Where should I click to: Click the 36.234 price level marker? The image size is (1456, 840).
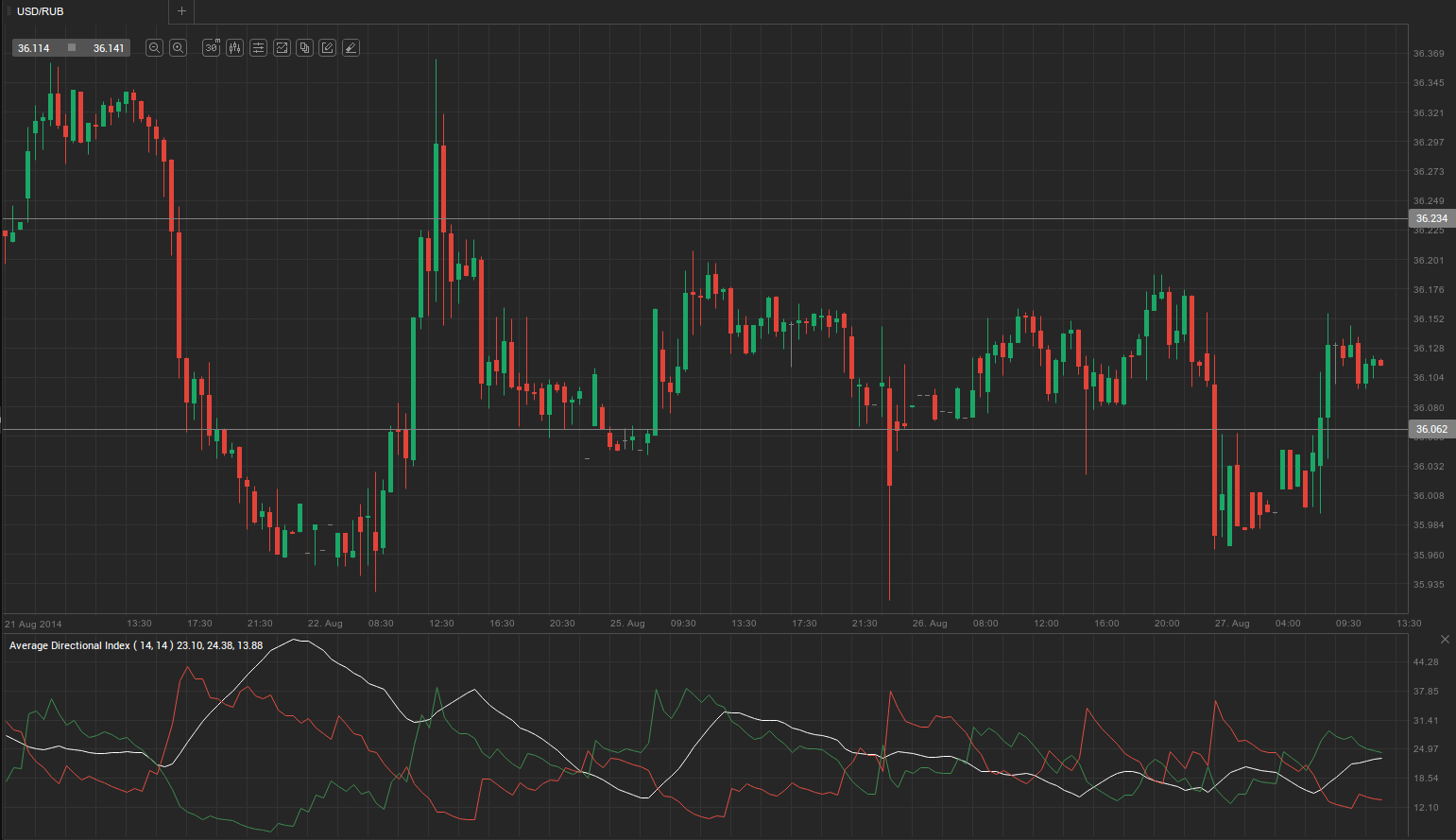(x=1431, y=218)
